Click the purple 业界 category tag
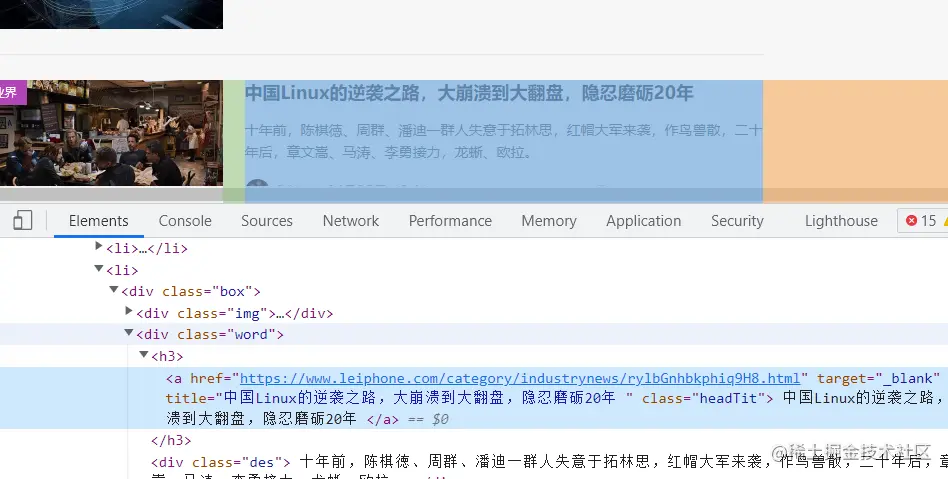The height and width of the screenshot is (479, 948). pyautogui.click(x=13, y=93)
